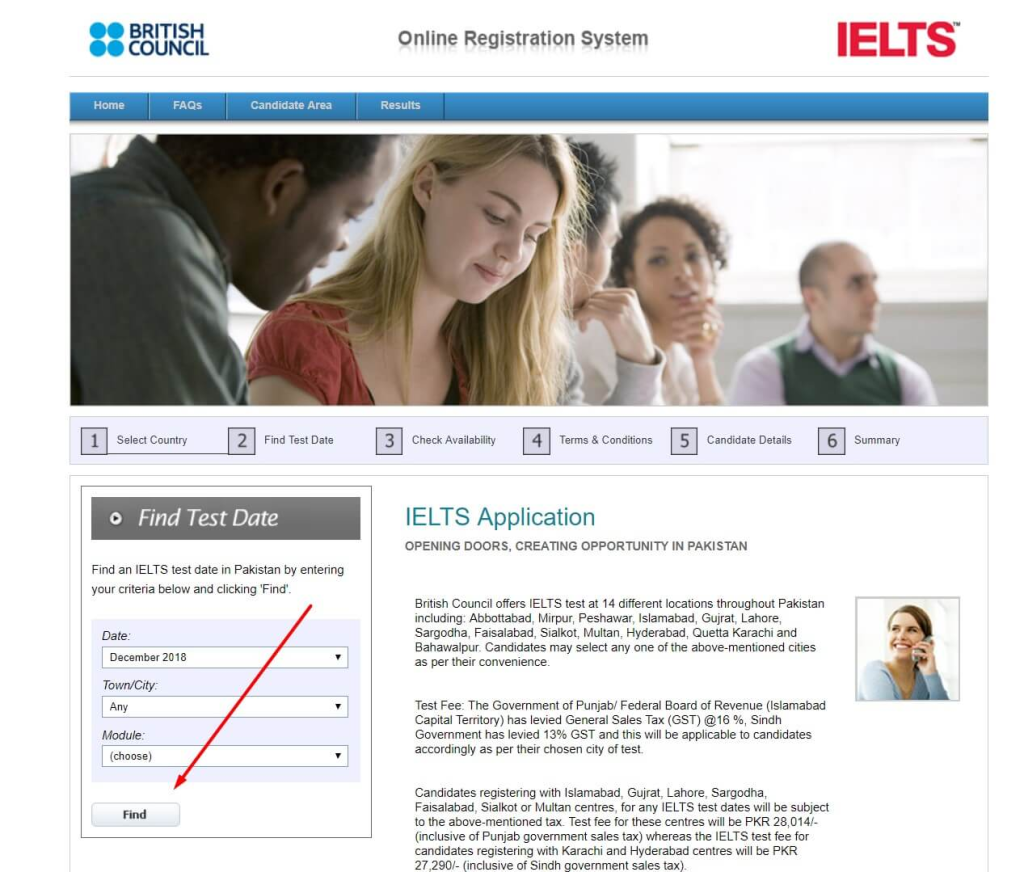This screenshot has height=872, width=1024.
Task: Open Candidate Area in navigation bar
Action: pos(291,106)
